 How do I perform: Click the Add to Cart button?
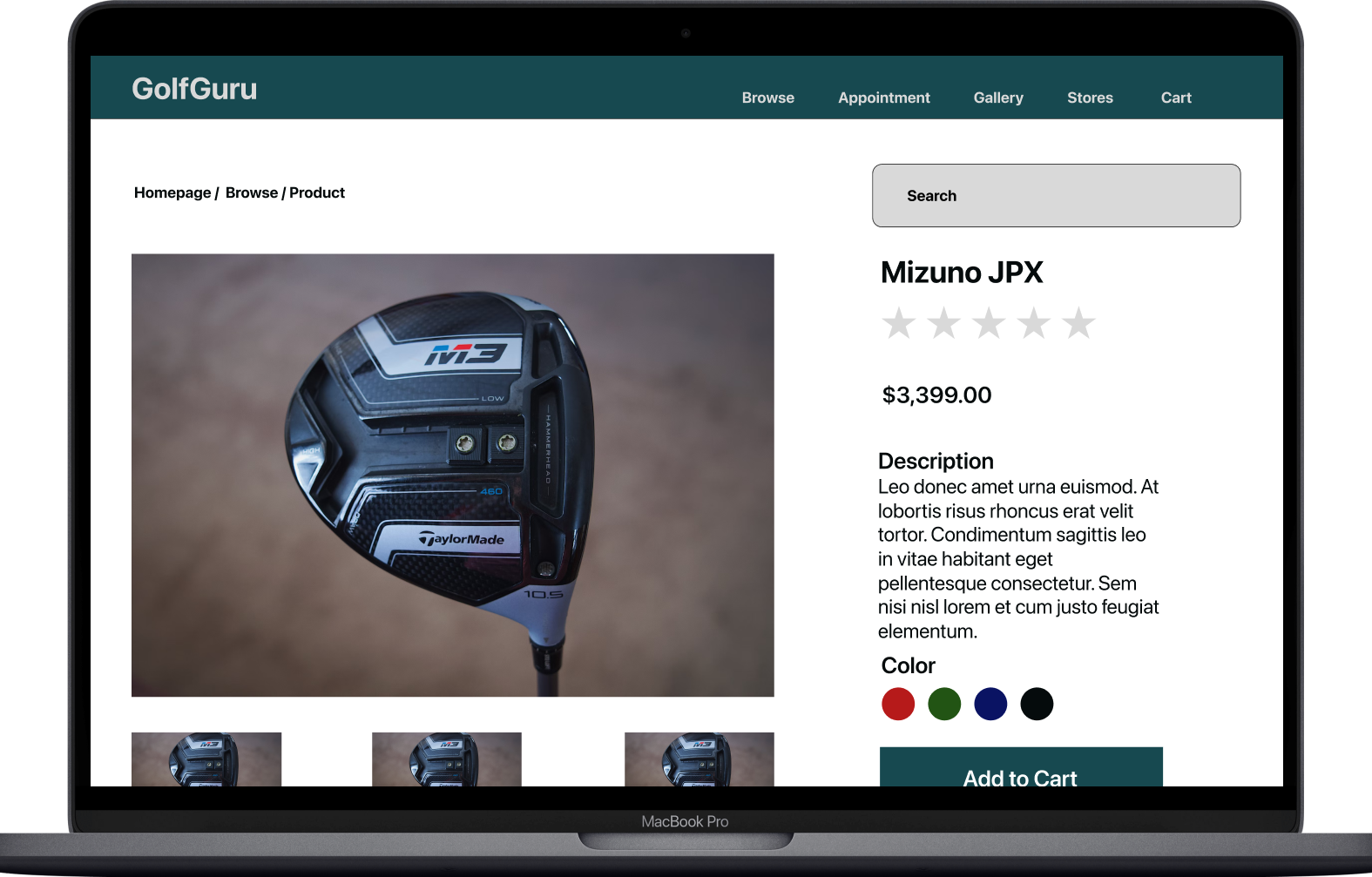pos(1021,767)
